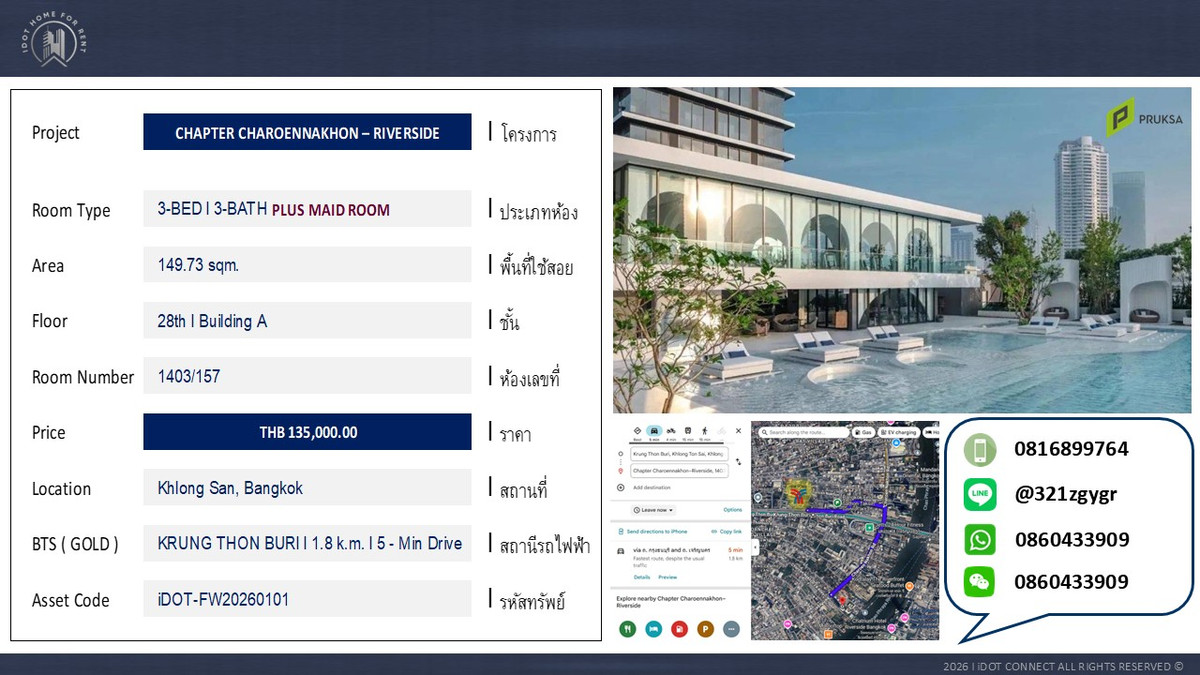Click the green Restaurants explore icon
This screenshot has width=1200, height=675.
coord(626,629)
